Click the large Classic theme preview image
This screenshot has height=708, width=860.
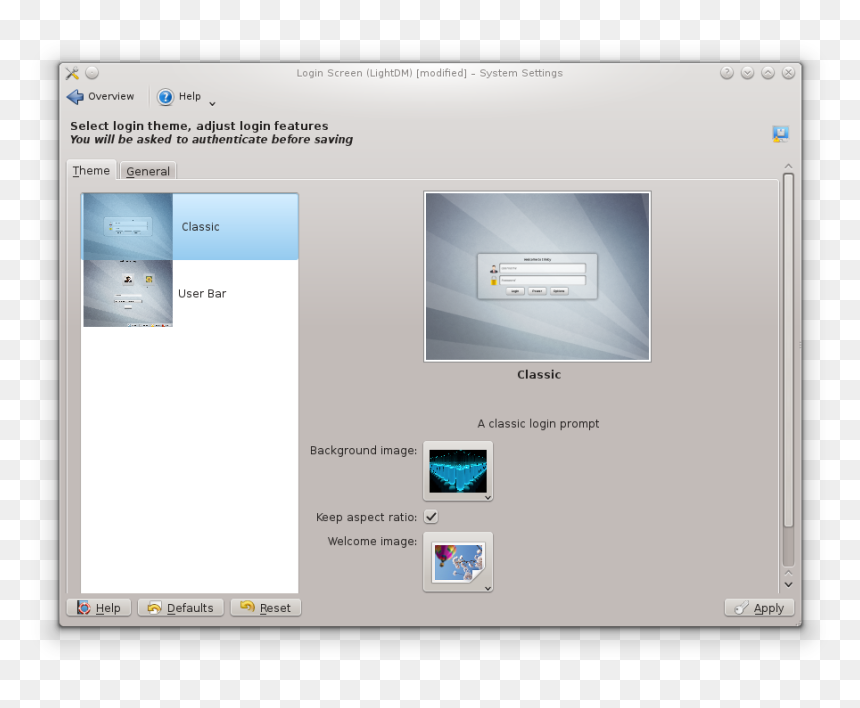538,276
